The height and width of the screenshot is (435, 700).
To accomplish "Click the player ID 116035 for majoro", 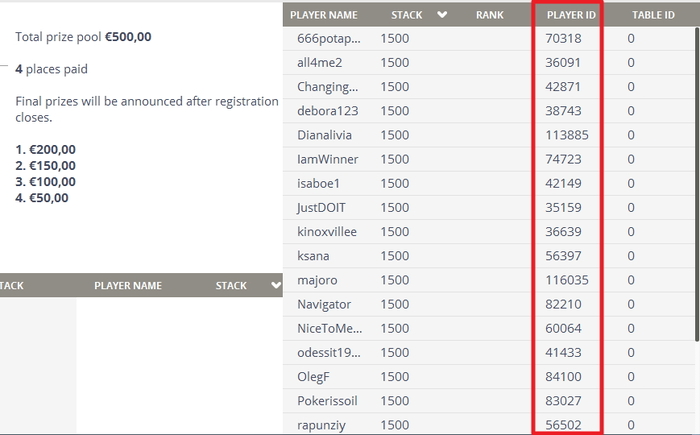I will [x=567, y=280].
